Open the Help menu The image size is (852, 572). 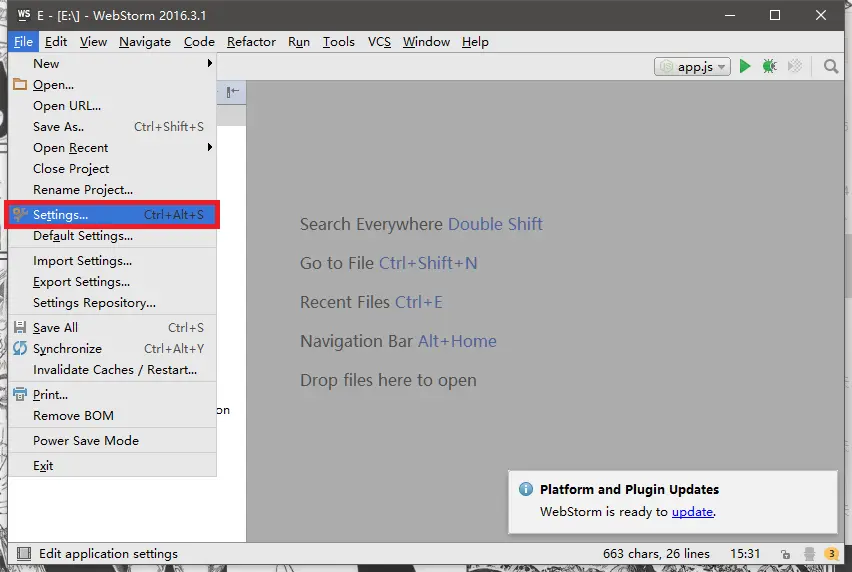point(475,42)
